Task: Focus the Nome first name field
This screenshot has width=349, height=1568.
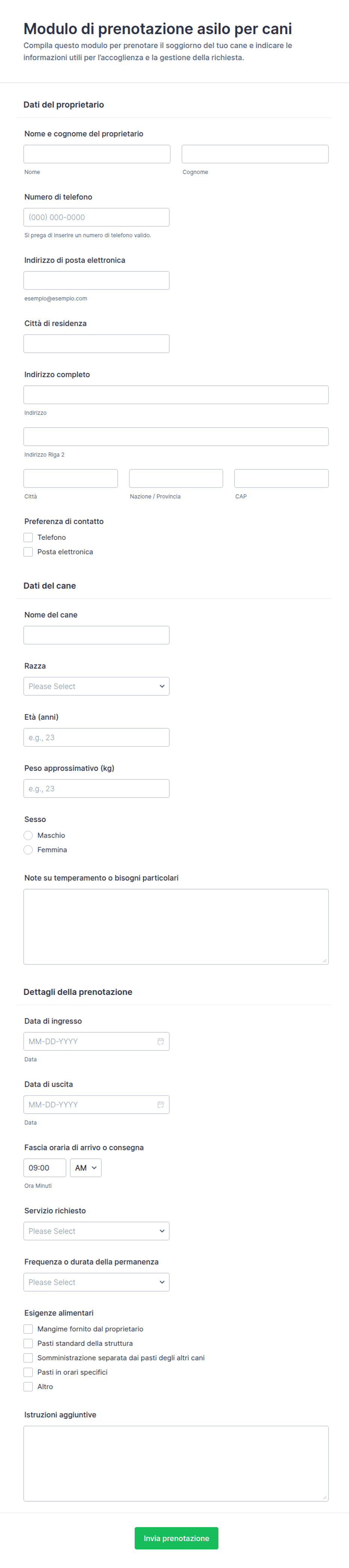Action: [x=97, y=154]
